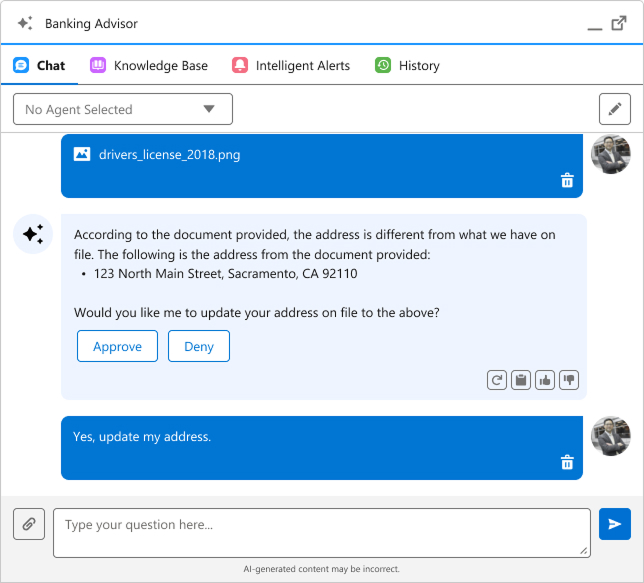This screenshot has height=583, width=644.
Task: Minimize the Banking Advisor panel
Action: [x=594, y=25]
